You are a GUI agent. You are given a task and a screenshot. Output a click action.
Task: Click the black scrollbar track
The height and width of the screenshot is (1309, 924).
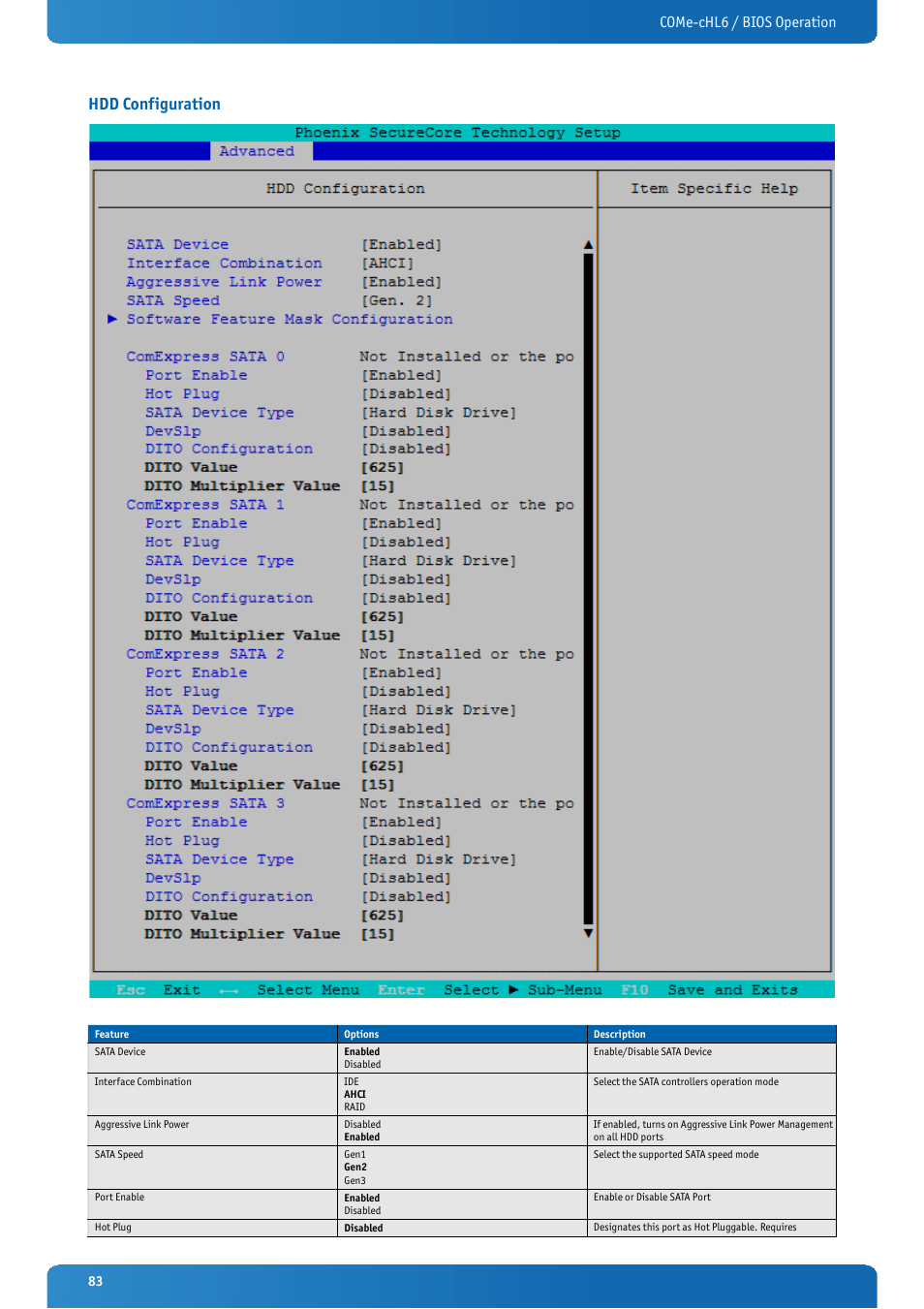pyautogui.click(x=588, y=589)
